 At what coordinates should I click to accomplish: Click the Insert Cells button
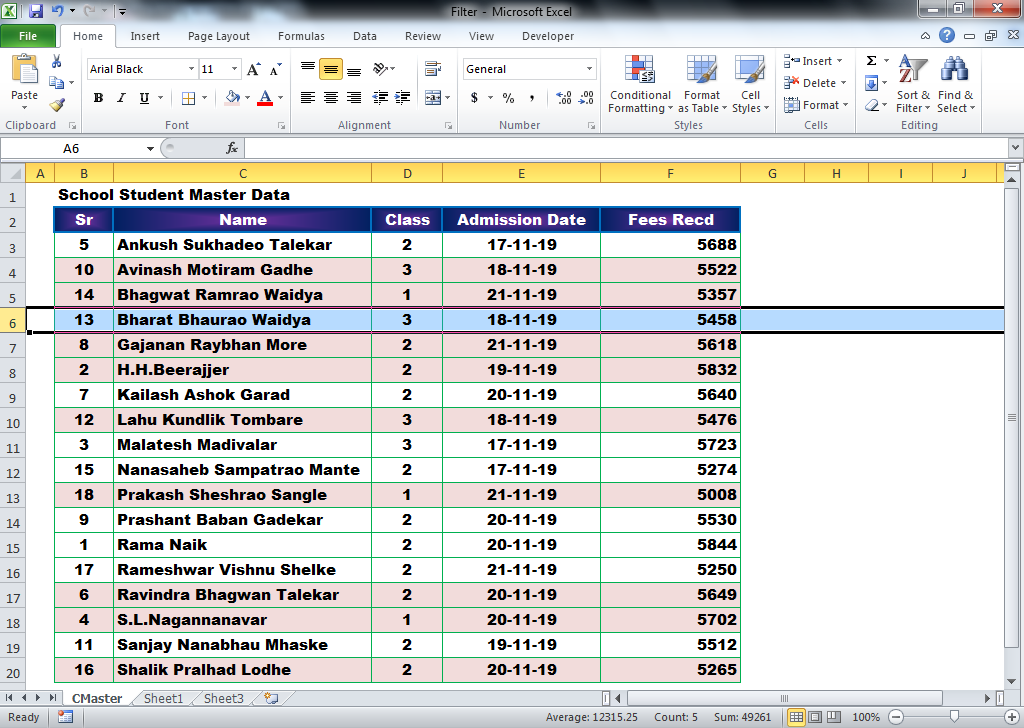tap(810, 61)
